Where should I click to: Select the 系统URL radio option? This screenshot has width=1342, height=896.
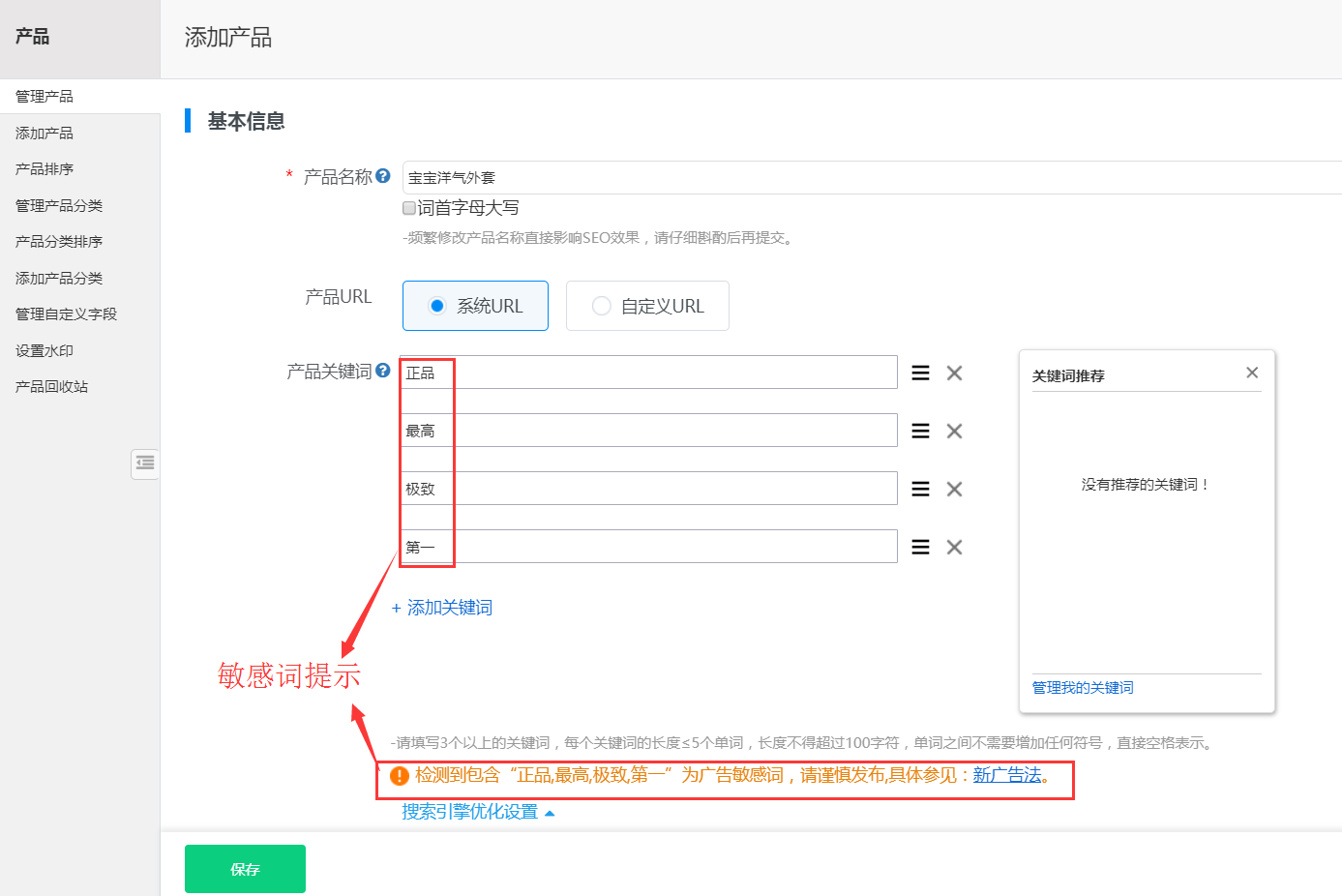[x=437, y=306]
